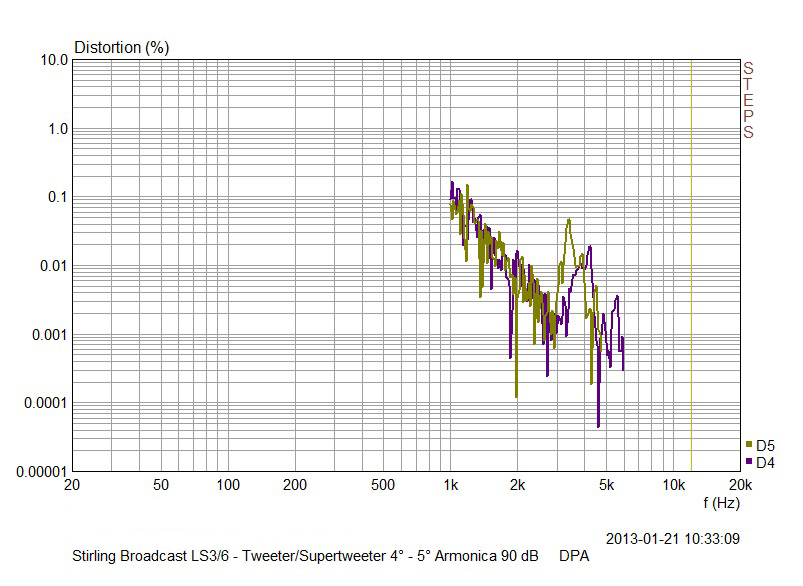Viewport: 803px width, 586px height.
Task: Click the 20 frequency tick label
Action: point(72,485)
